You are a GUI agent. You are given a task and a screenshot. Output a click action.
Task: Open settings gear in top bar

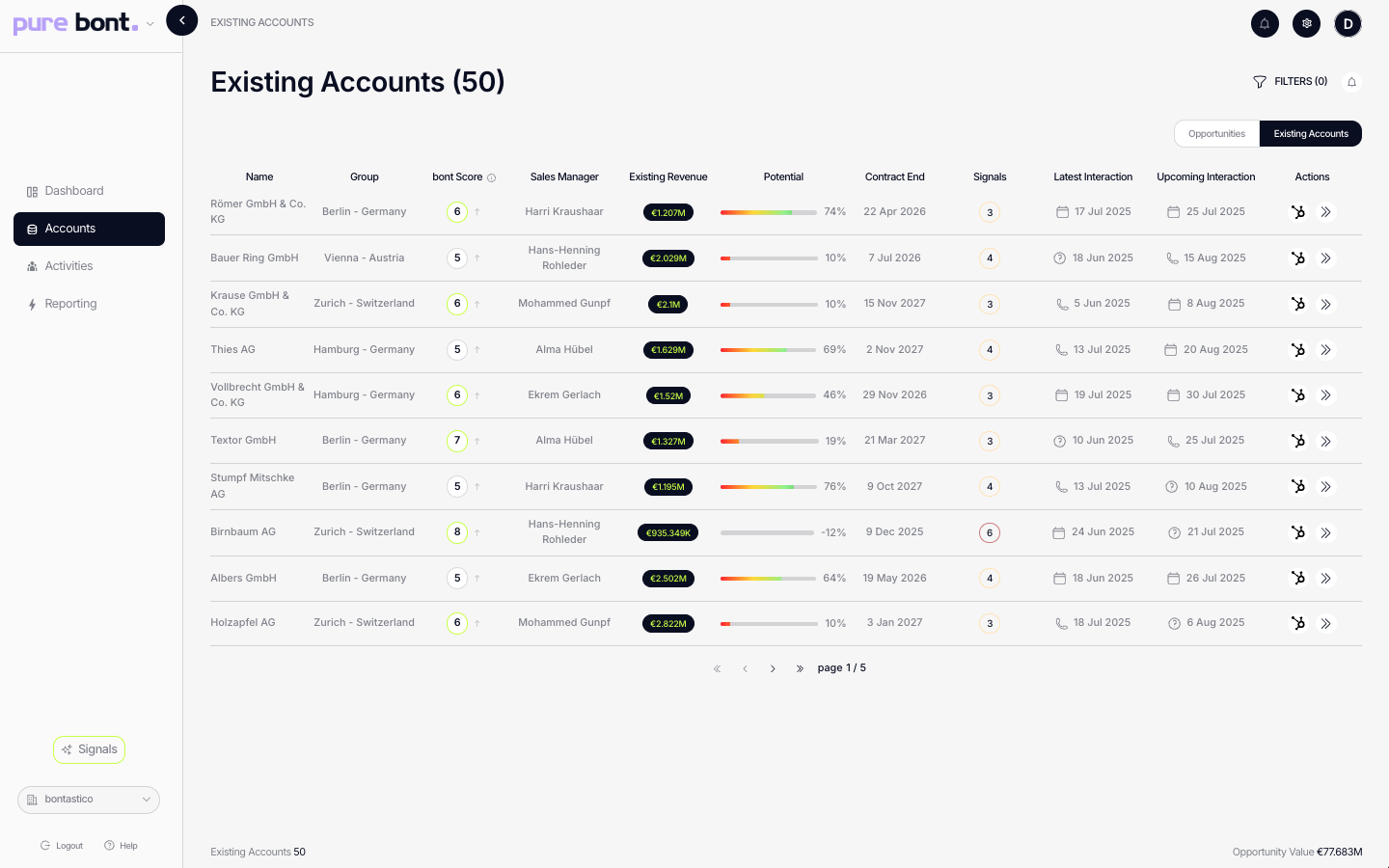click(x=1306, y=23)
